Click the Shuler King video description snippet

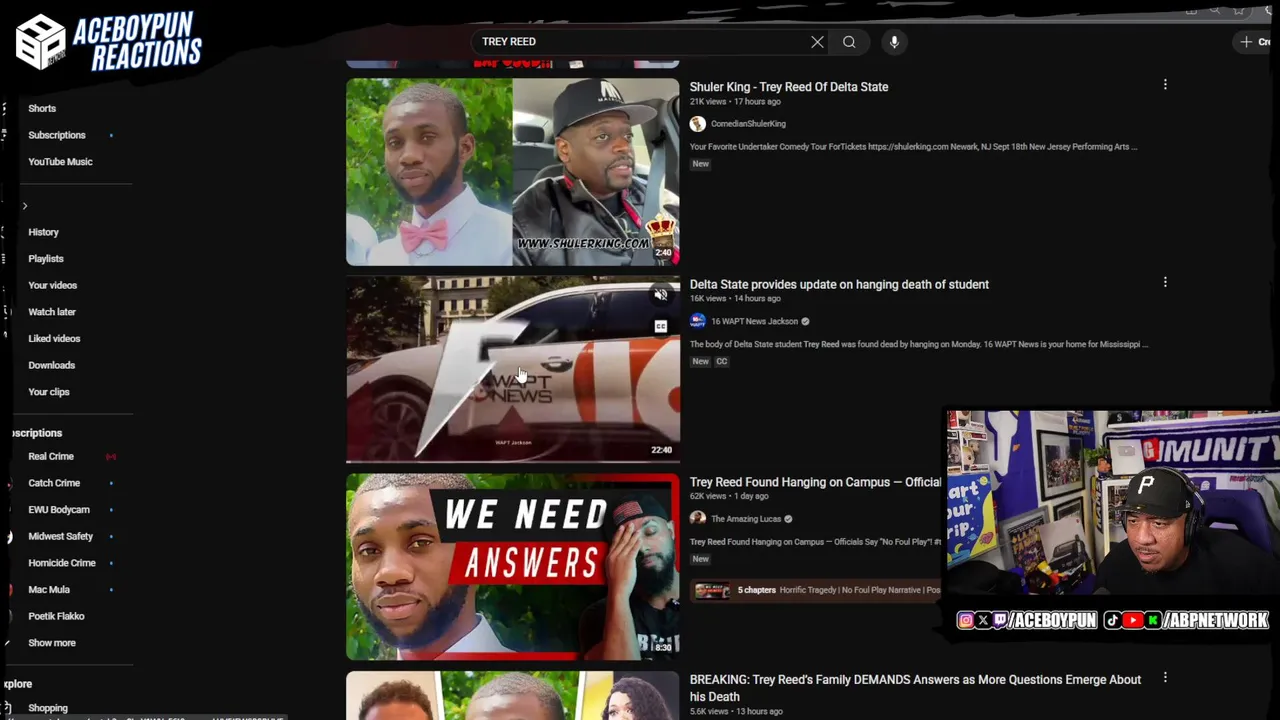913,147
